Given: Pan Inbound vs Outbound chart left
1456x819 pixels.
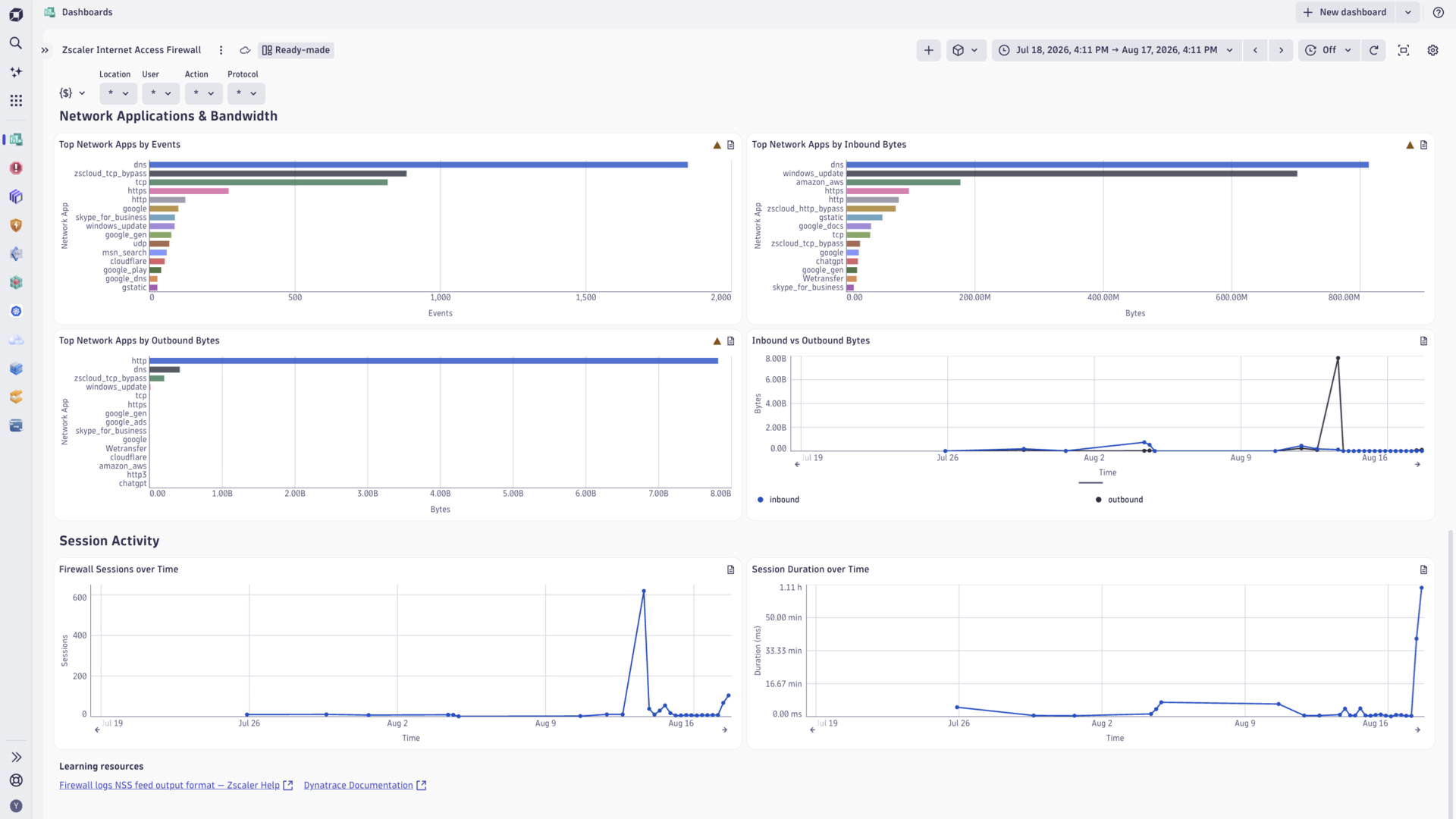Looking at the screenshot, I should [x=797, y=464].
